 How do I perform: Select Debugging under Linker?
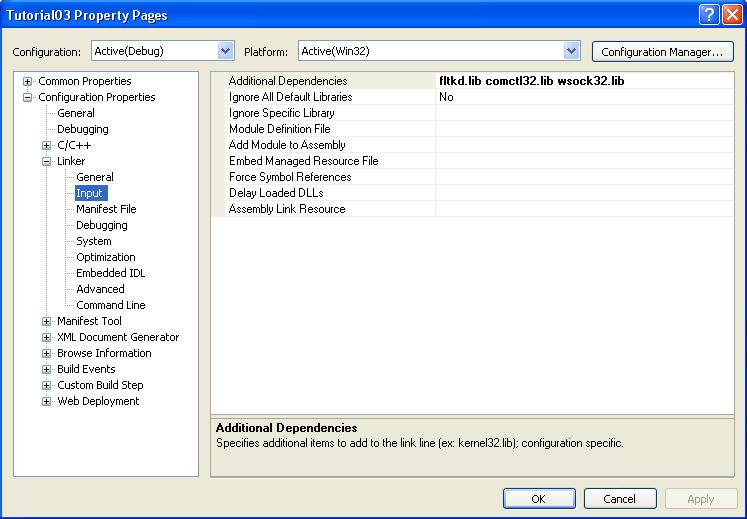102,225
